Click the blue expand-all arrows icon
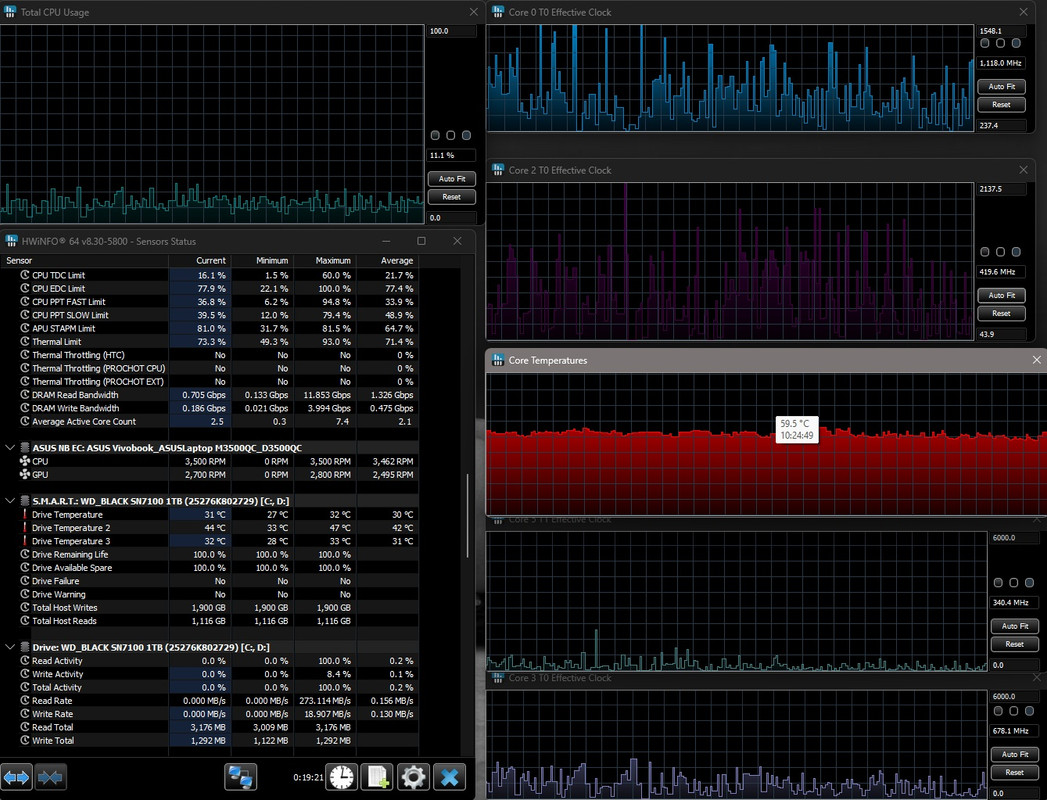The width and height of the screenshot is (1047, 800). tap(17, 777)
